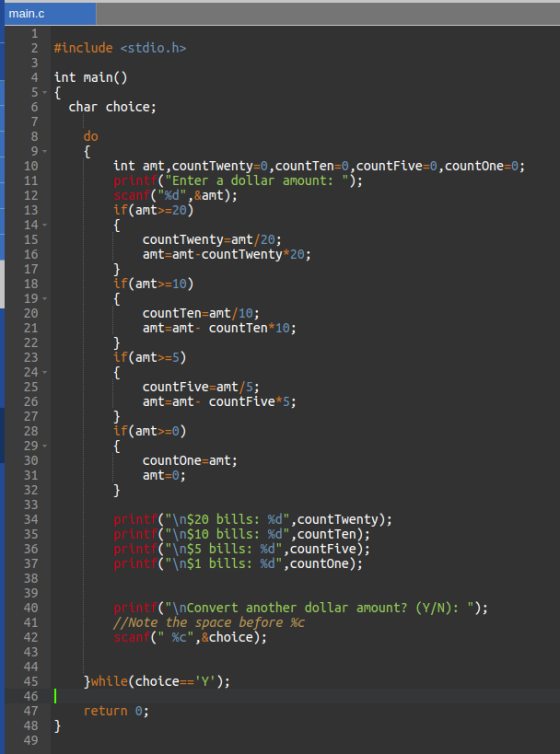Click the amt=amt-countTwenty*20; statement

(x=227, y=254)
